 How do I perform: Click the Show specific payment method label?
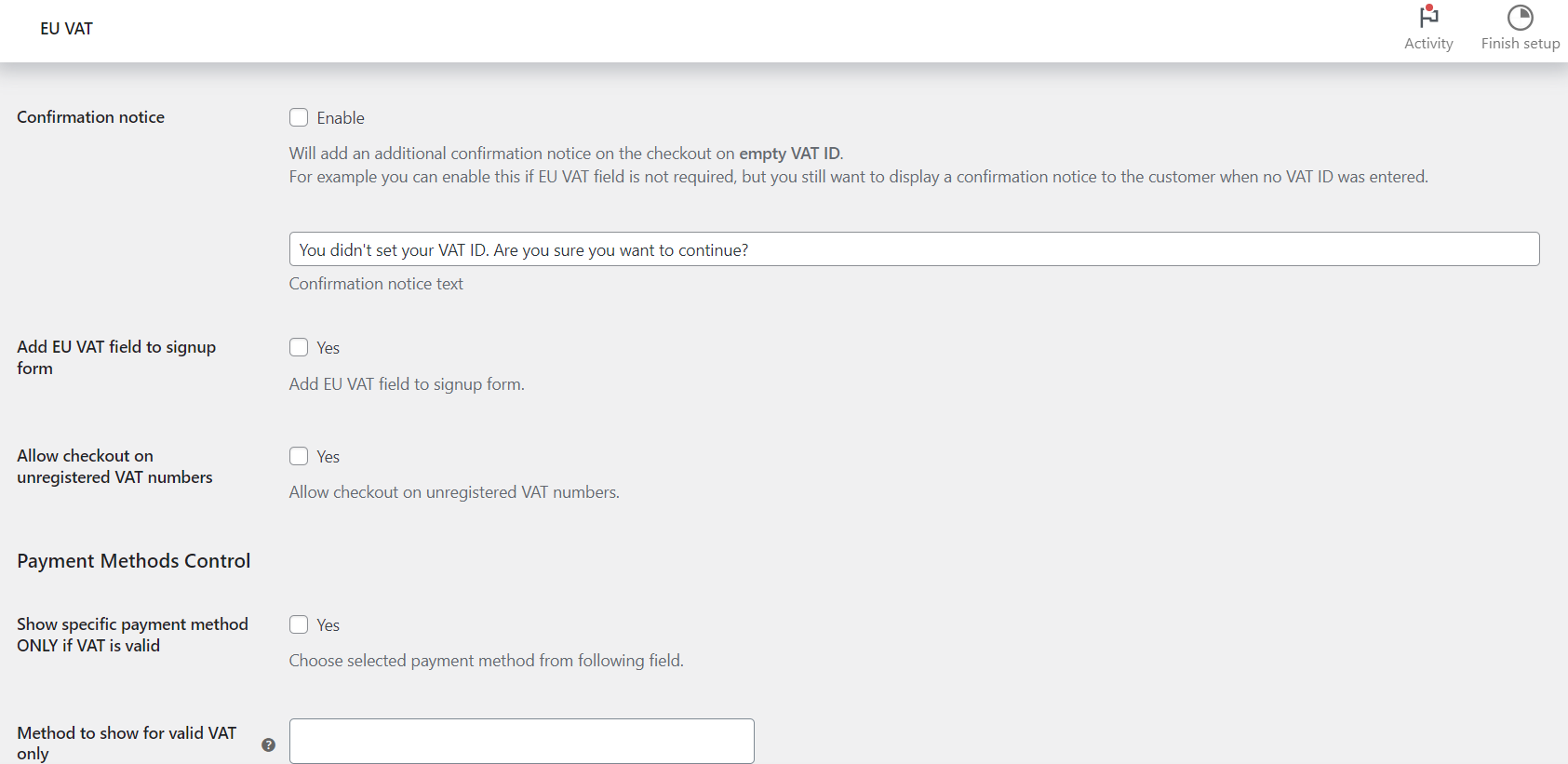click(x=132, y=634)
